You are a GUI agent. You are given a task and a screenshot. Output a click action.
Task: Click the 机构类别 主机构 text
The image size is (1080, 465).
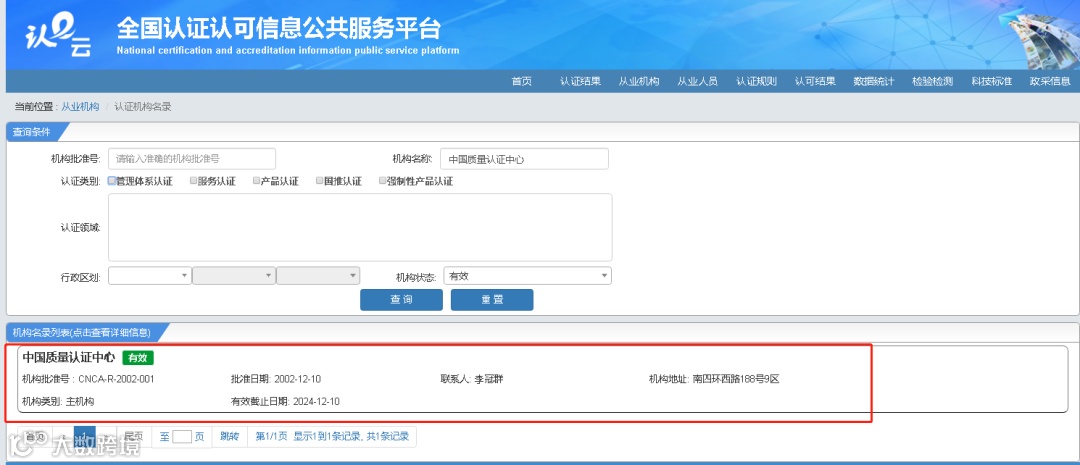[x=58, y=401]
